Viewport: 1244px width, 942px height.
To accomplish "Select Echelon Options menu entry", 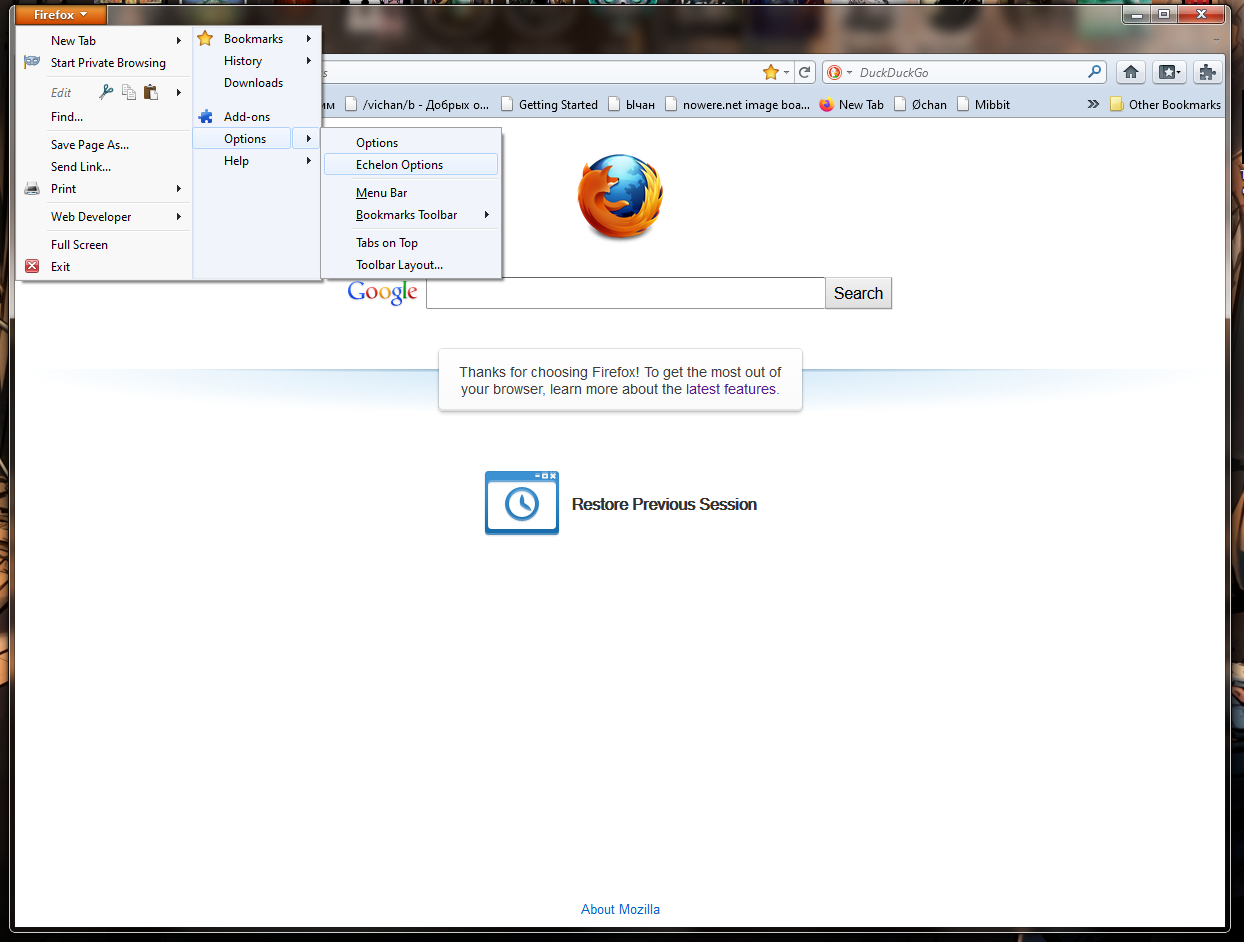I will click(411, 165).
